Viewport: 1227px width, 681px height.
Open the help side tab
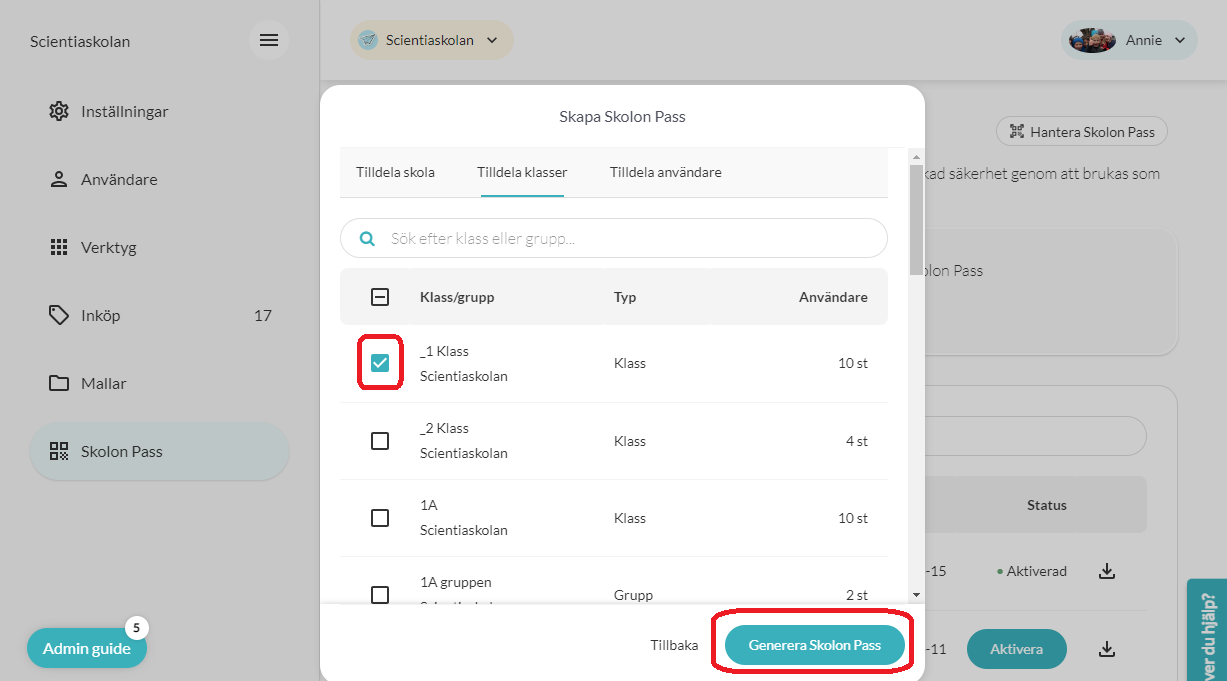click(x=1207, y=631)
